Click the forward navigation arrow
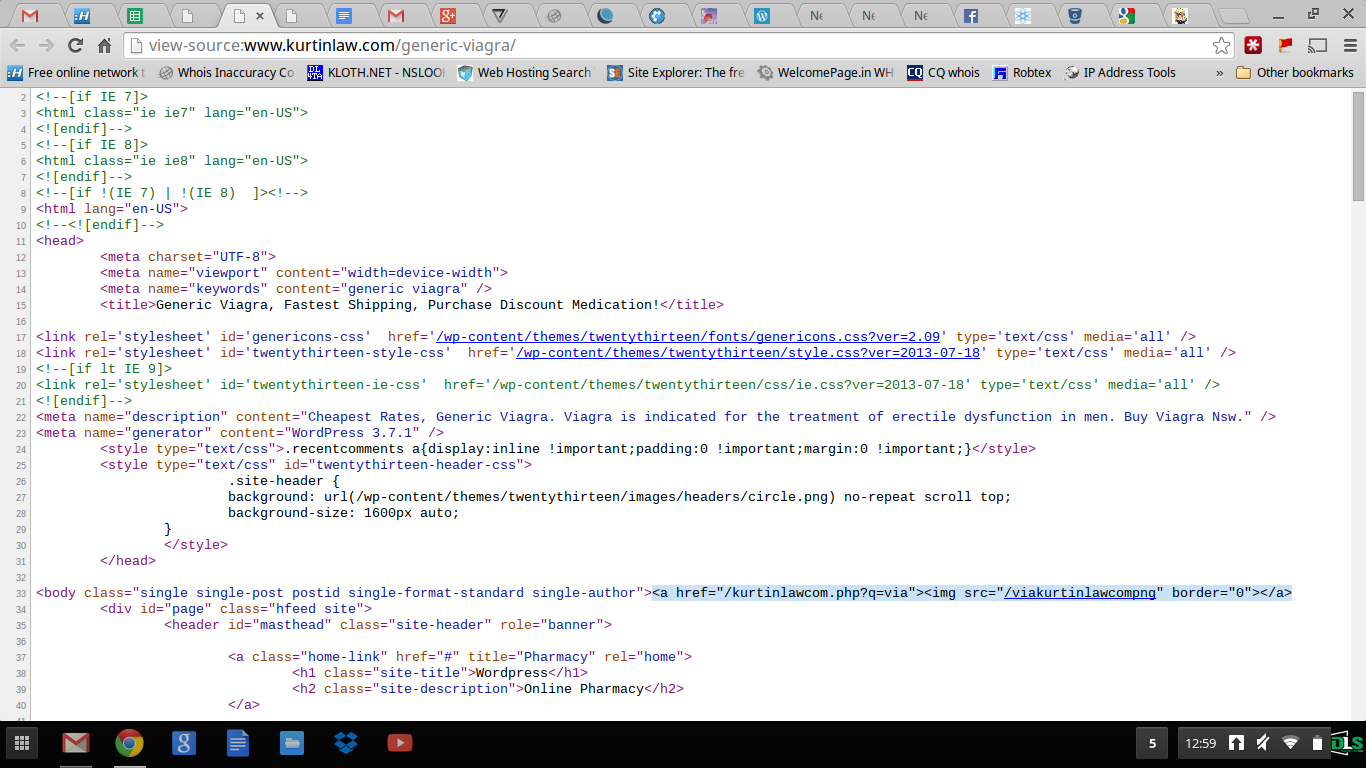 click(47, 45)
